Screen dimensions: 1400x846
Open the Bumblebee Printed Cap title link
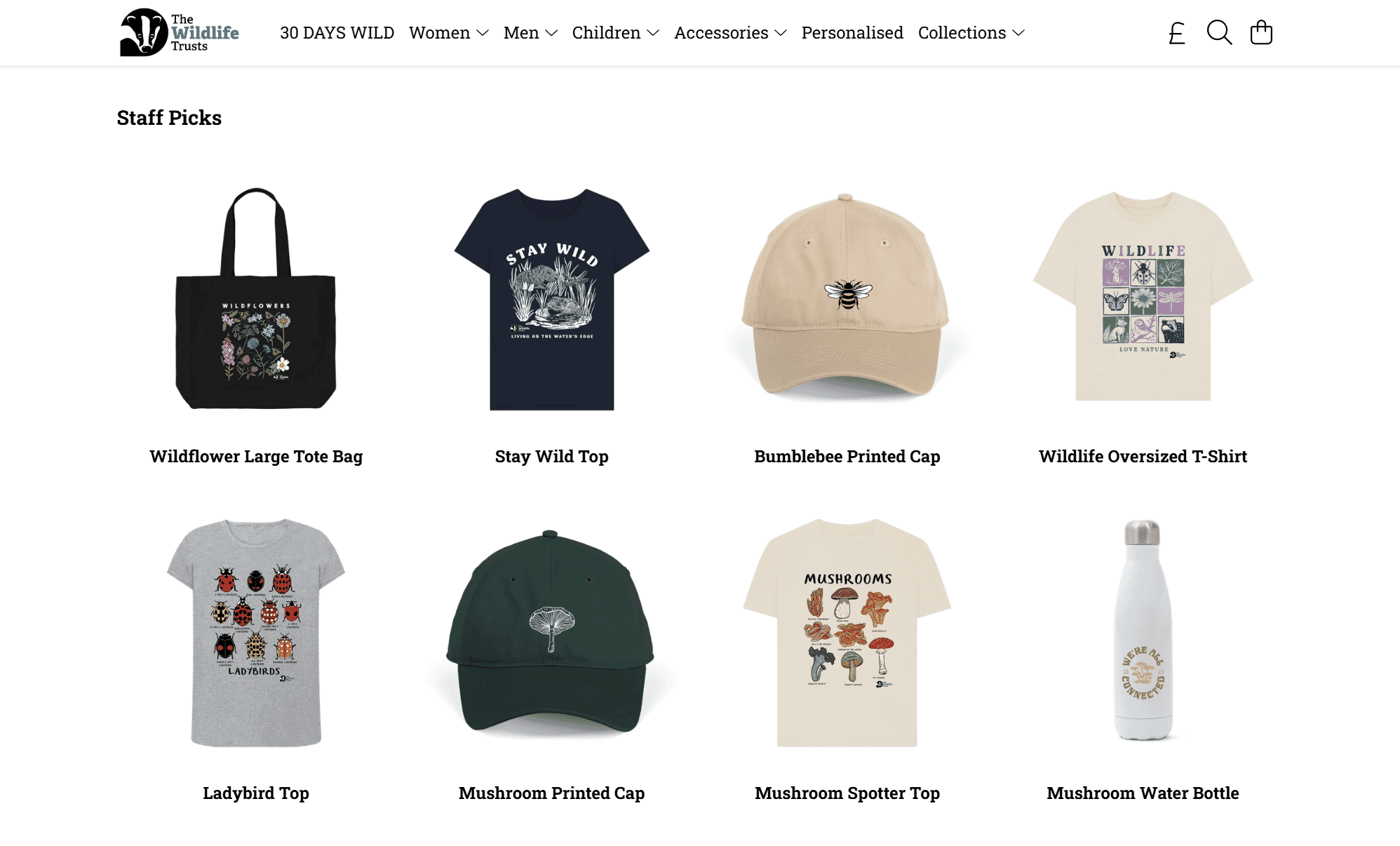point(847,457)
